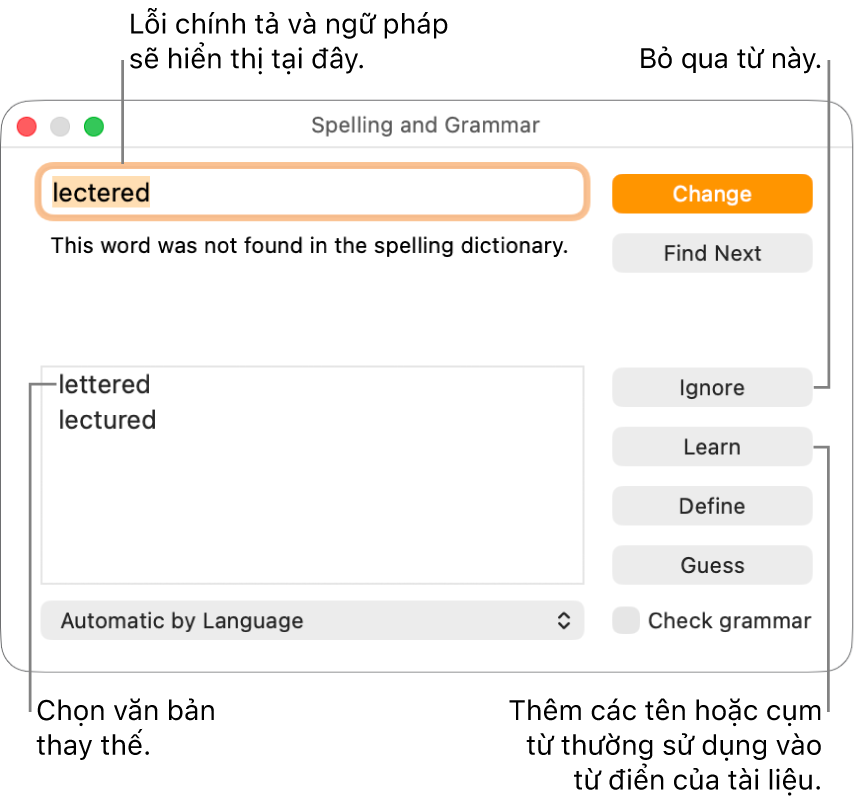Select the suggestion "lettered"
This screenshot has width=854, height=806.
[x=104, y=384]
